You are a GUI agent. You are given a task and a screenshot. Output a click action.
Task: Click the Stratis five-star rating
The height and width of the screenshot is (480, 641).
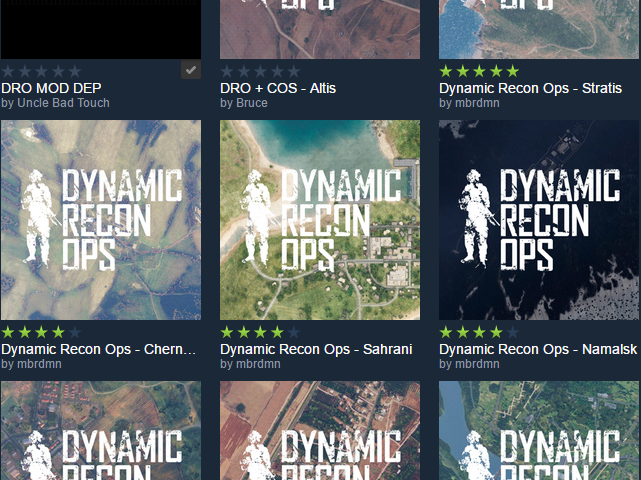(479, 71)
